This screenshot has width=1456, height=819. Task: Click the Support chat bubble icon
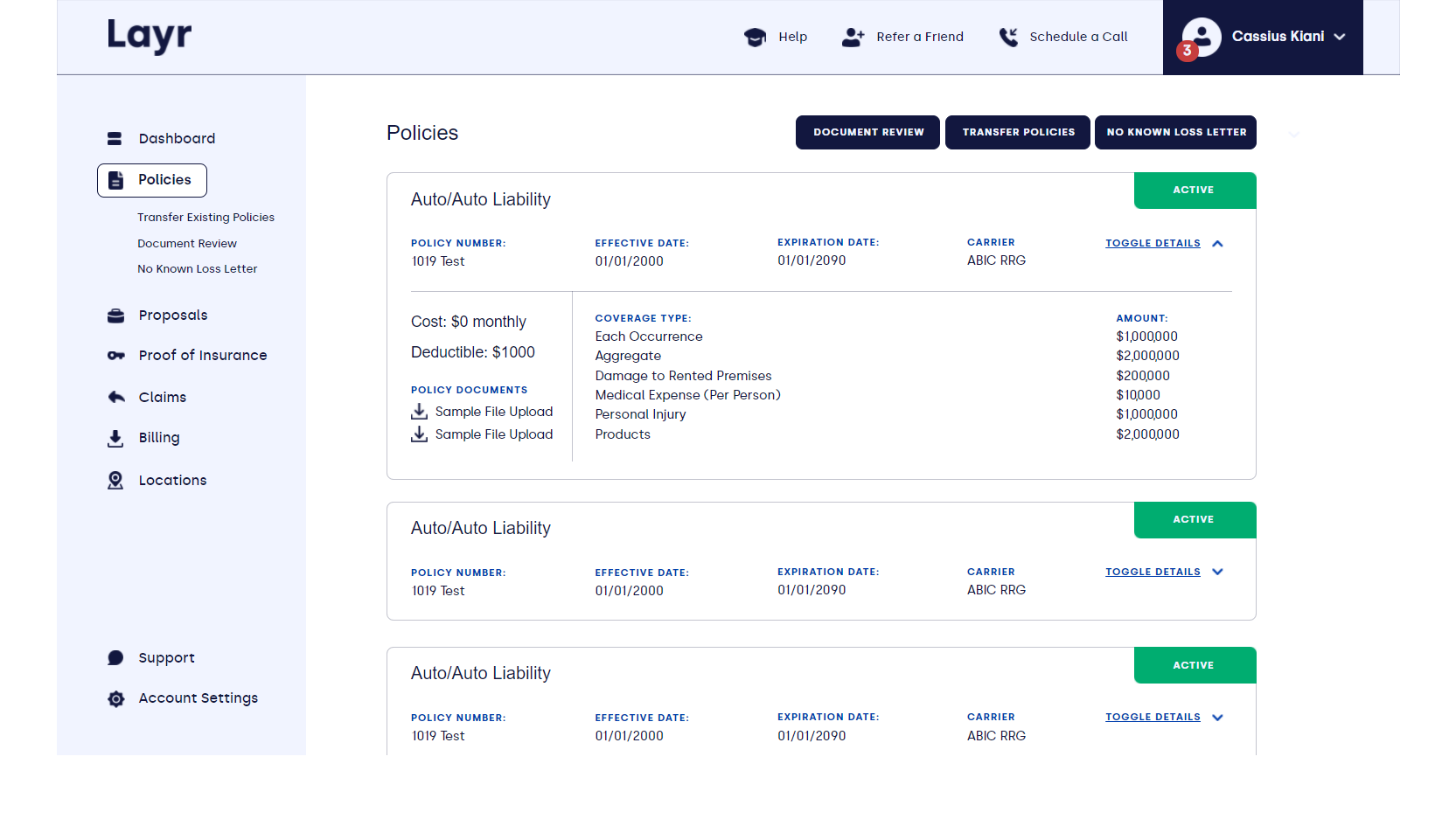[x=115, y=656]
